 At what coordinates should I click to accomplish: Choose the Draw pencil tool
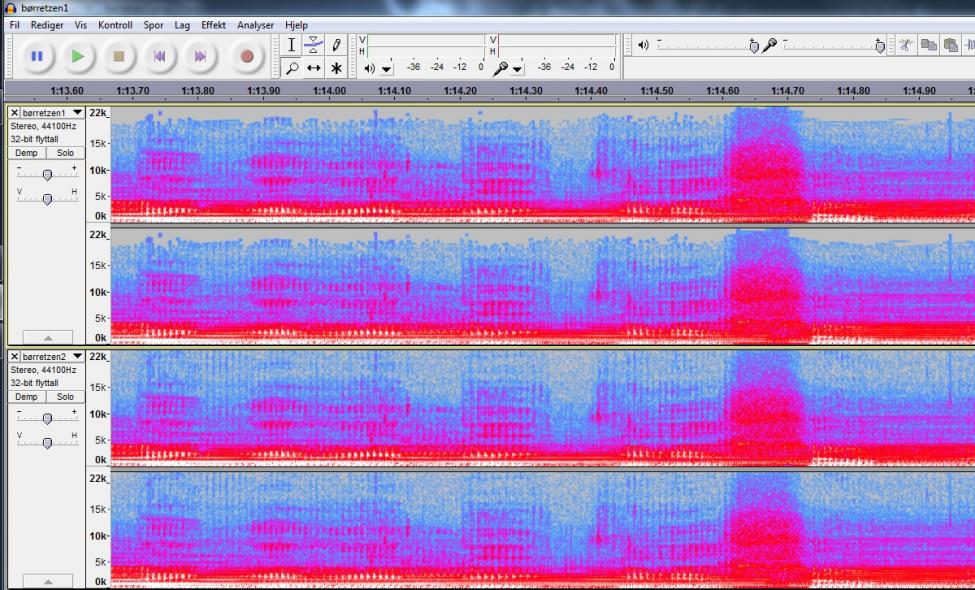point(337,45)
